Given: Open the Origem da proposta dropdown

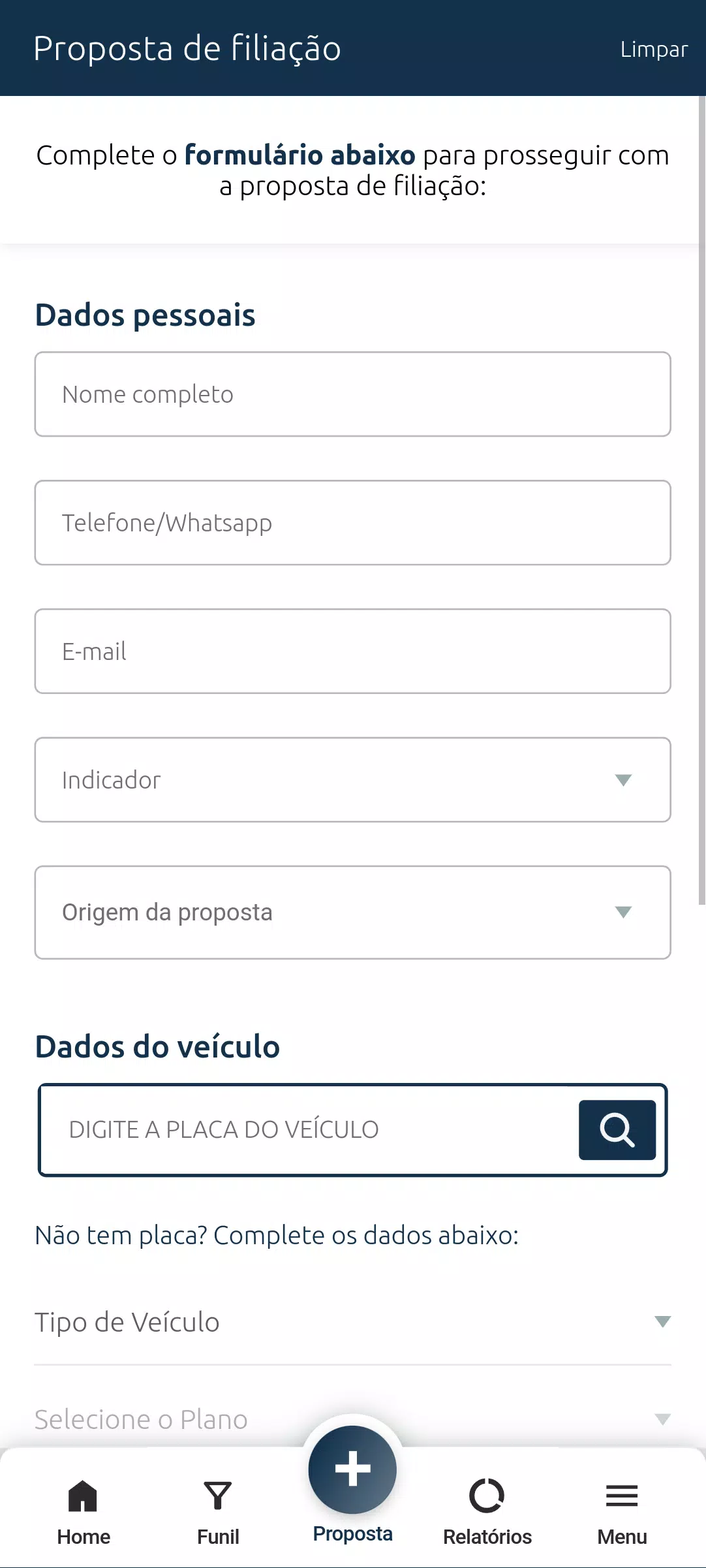Looking at the screenshot, I should coord(352,912).
